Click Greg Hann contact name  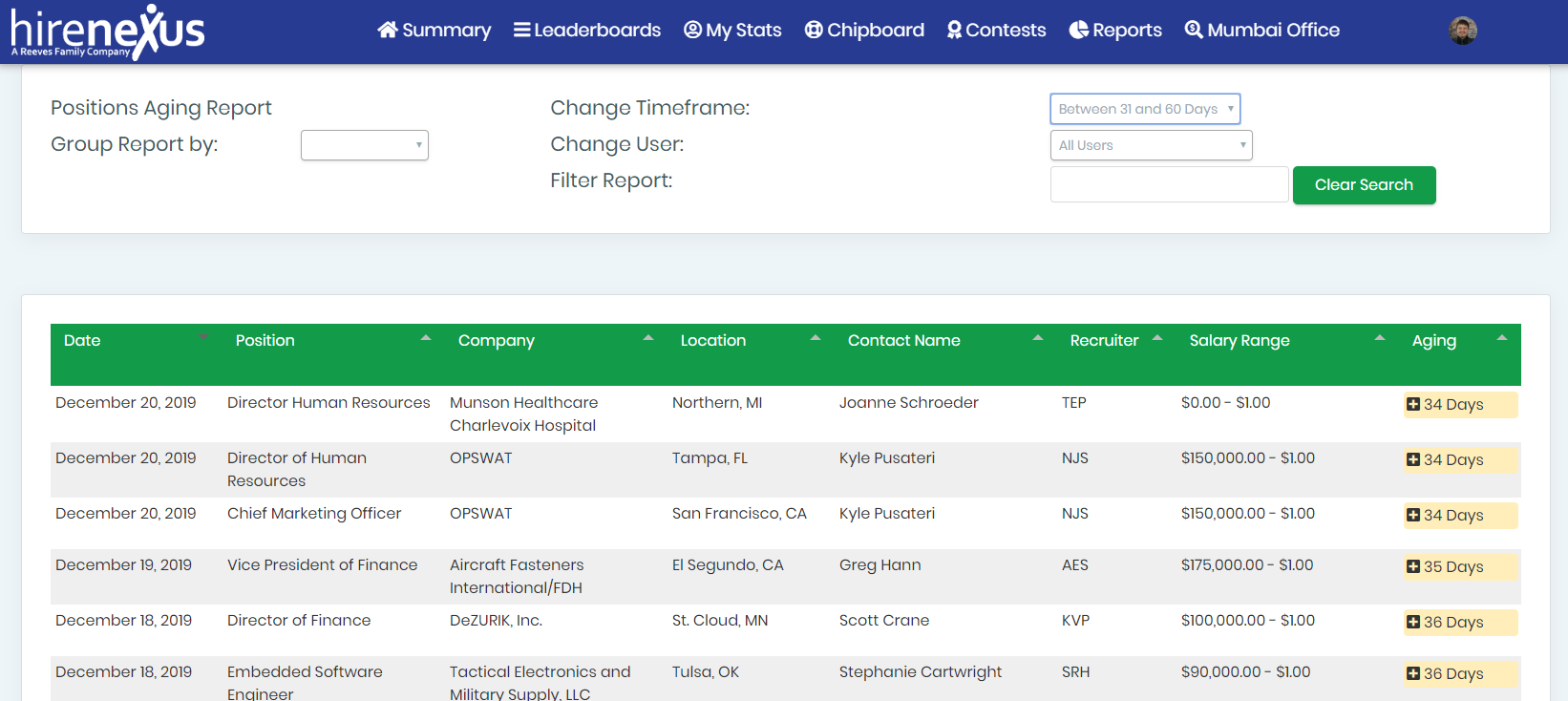pos(880,565)
